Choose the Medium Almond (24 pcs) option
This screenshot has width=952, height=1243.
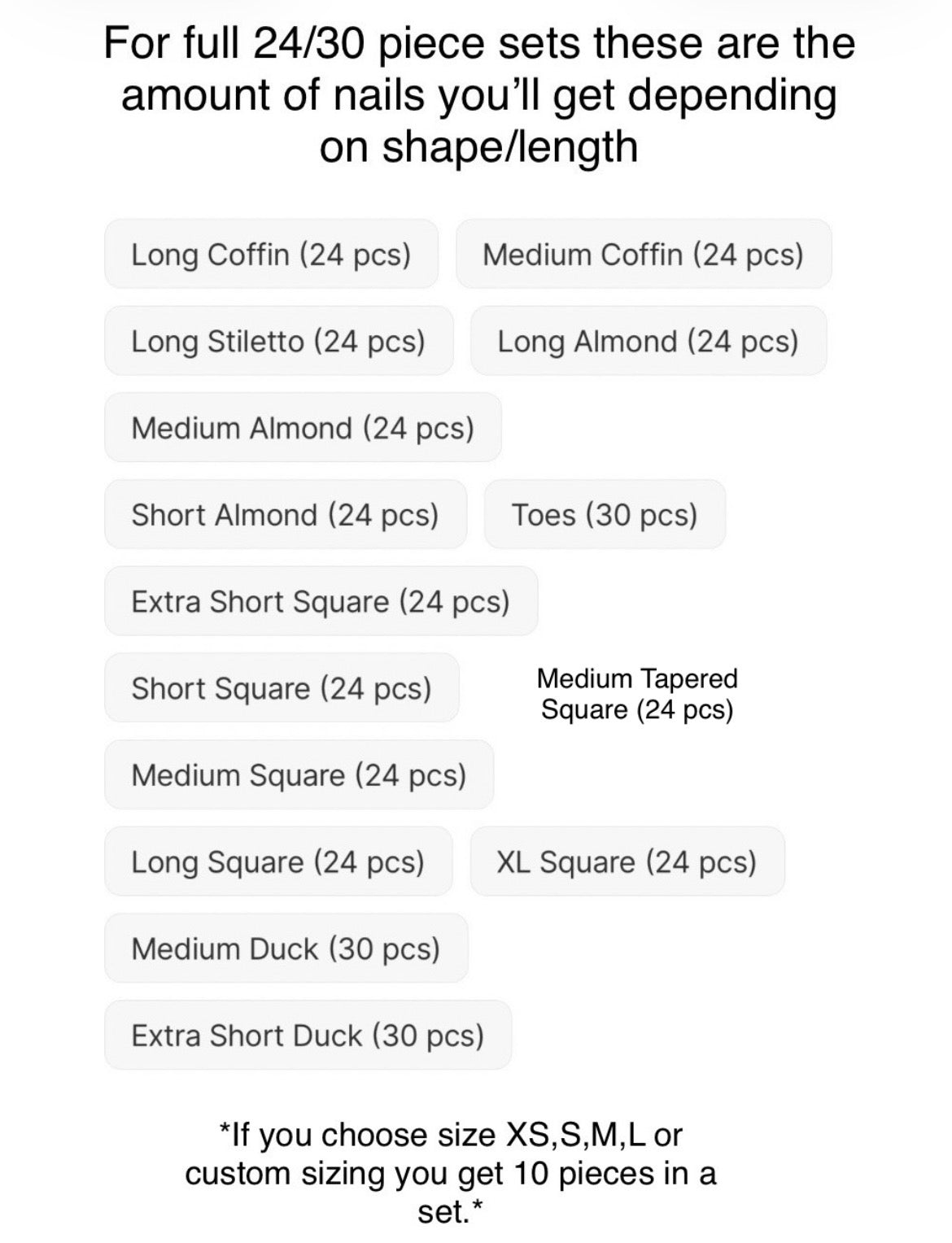[x=302, y=428]
